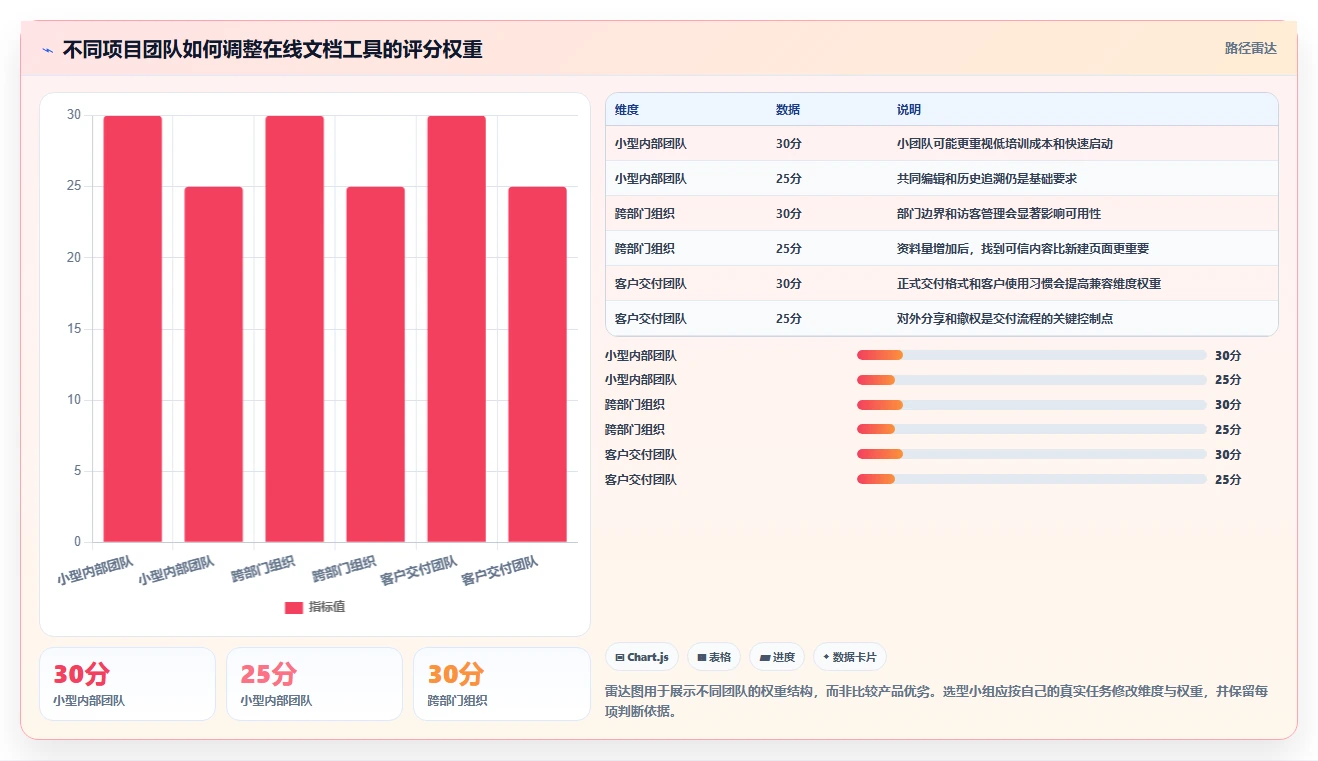Select the 表格 chip
1318x761 pixels.
(x=714, y=657)
